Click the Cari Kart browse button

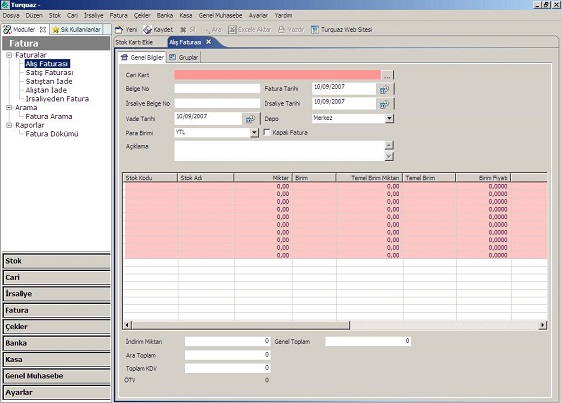(x=387, y=75)
